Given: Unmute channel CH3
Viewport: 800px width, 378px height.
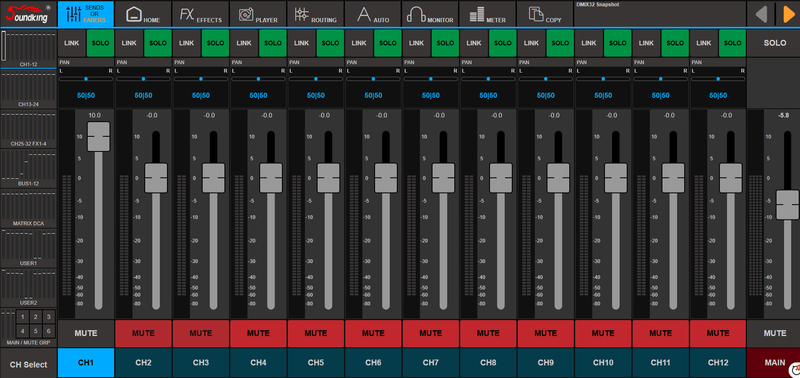Looking at the screenshot, I should (201, 333).
